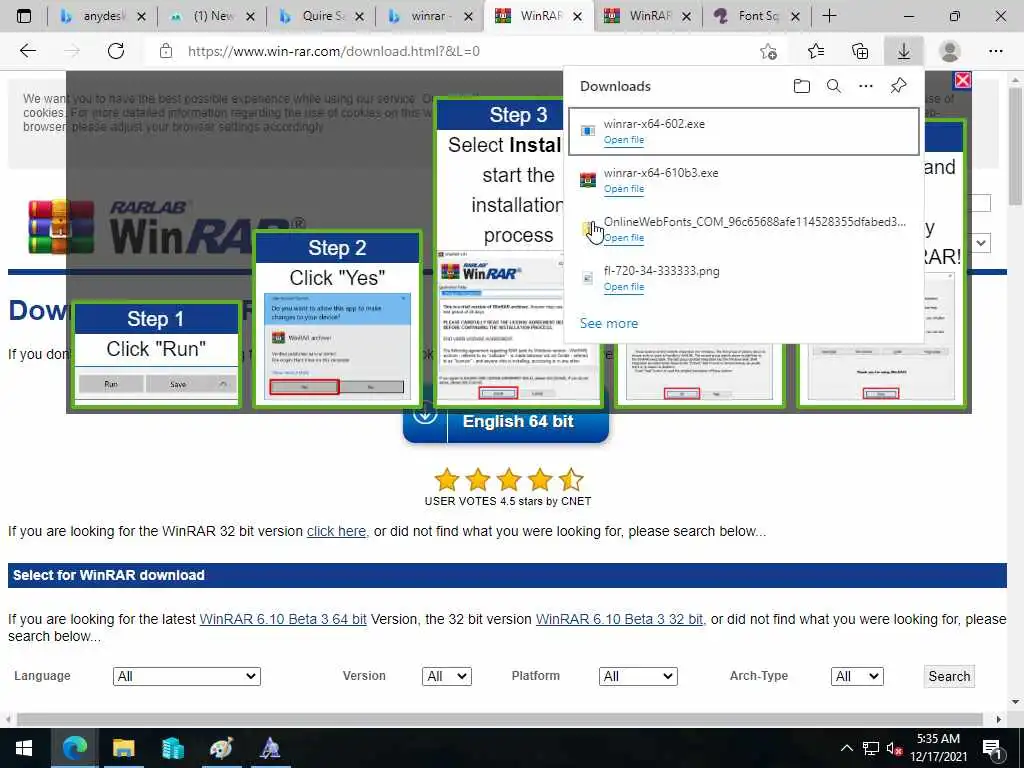This screenshot has height=768, width=1024.
Task: Open the Collections icon
Action: [x=860, y=51]
